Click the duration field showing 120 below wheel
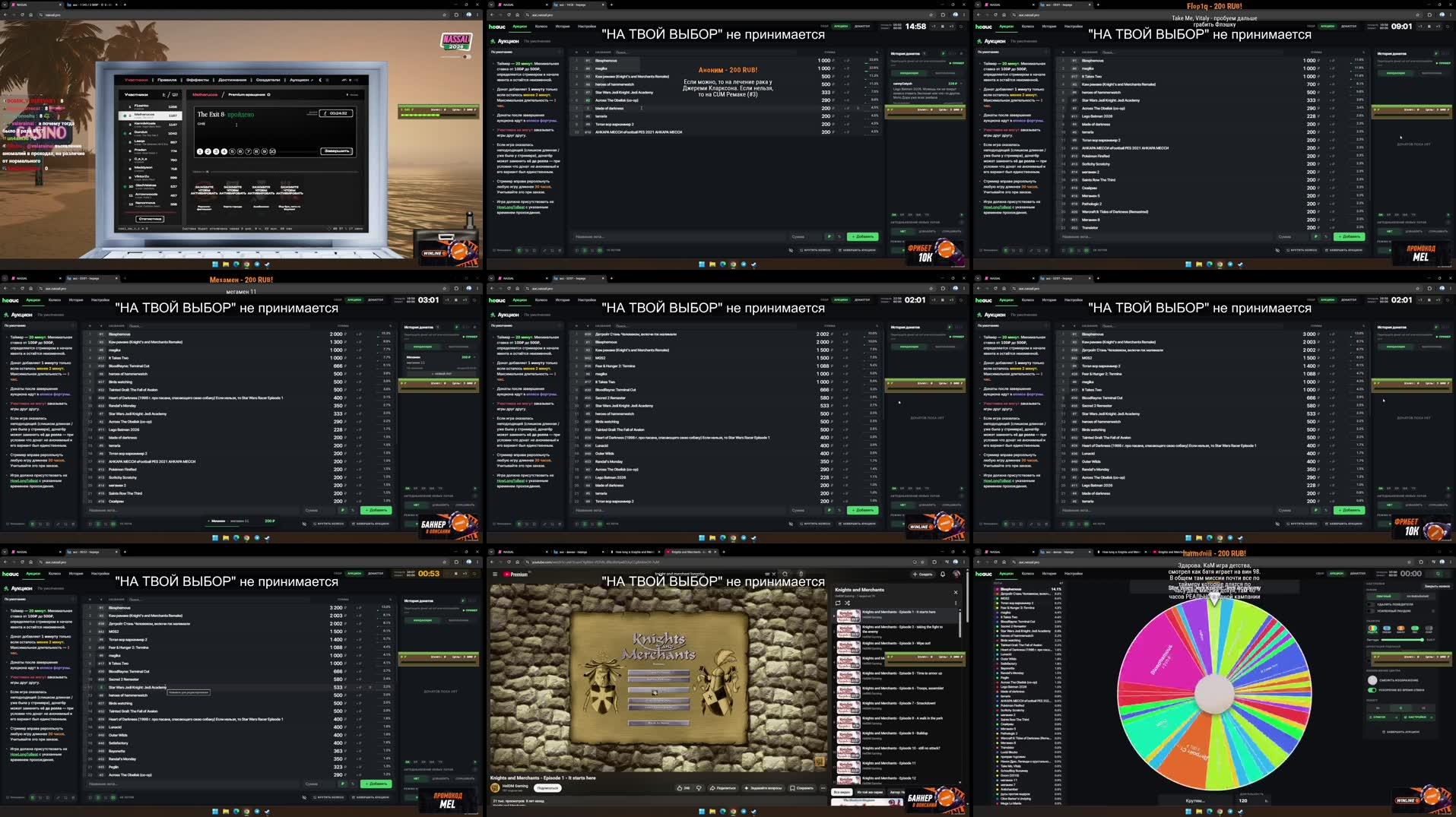The height and width of the screenshot is (817, 1456). click(1253, 800)
